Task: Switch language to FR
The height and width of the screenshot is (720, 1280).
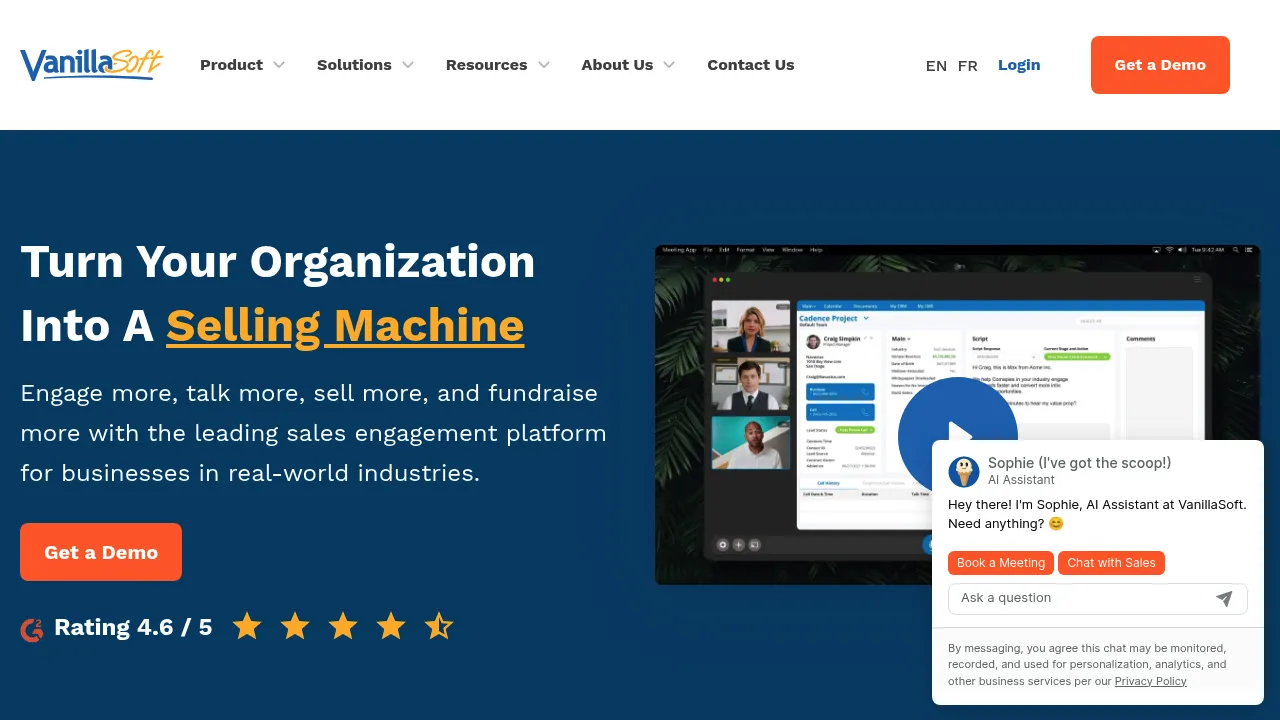Action: 967,66
